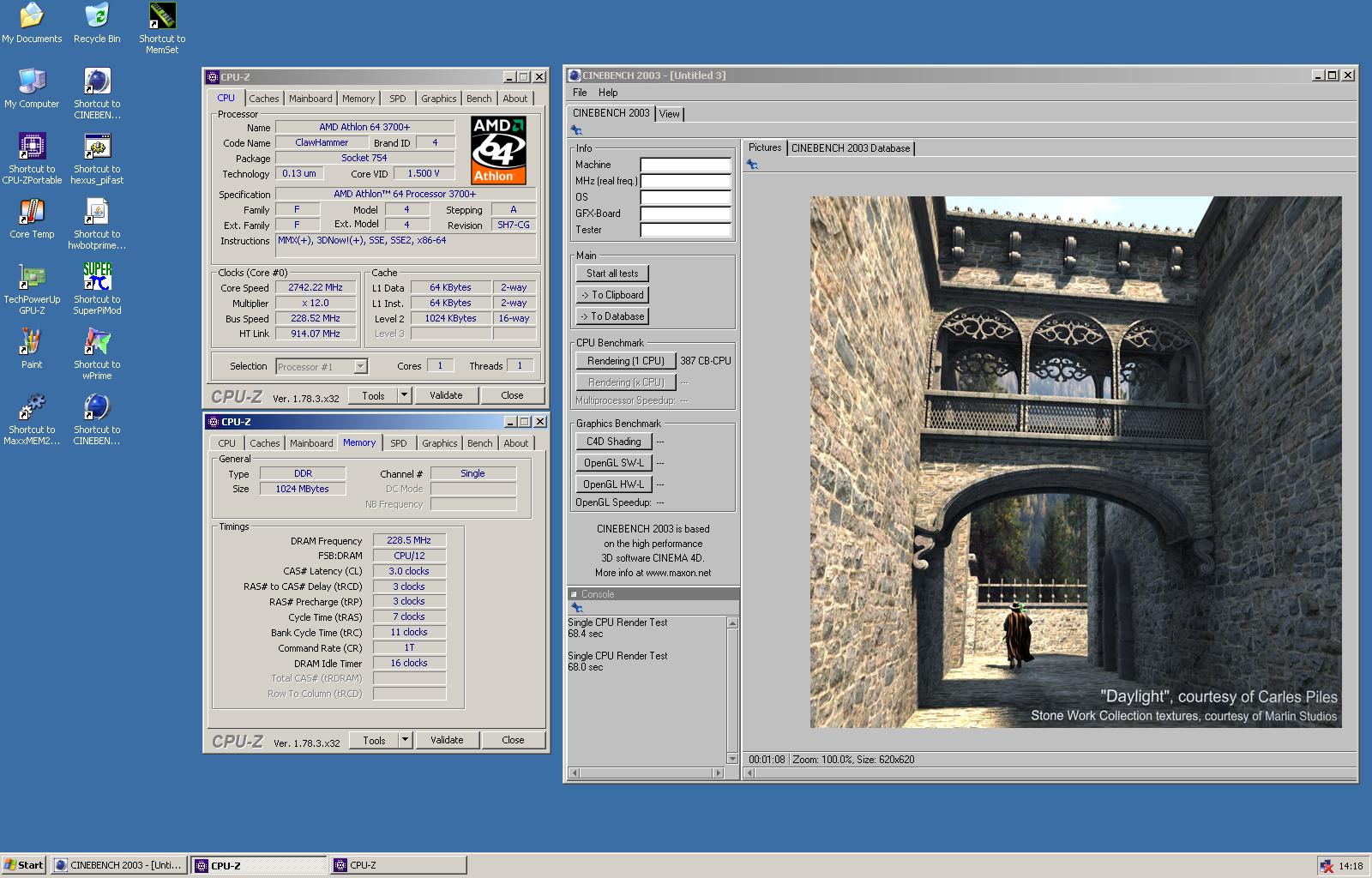
Task: Select Shortcut to hwbotprime icon
Action: pyautogui.click(x=97, y=224)
